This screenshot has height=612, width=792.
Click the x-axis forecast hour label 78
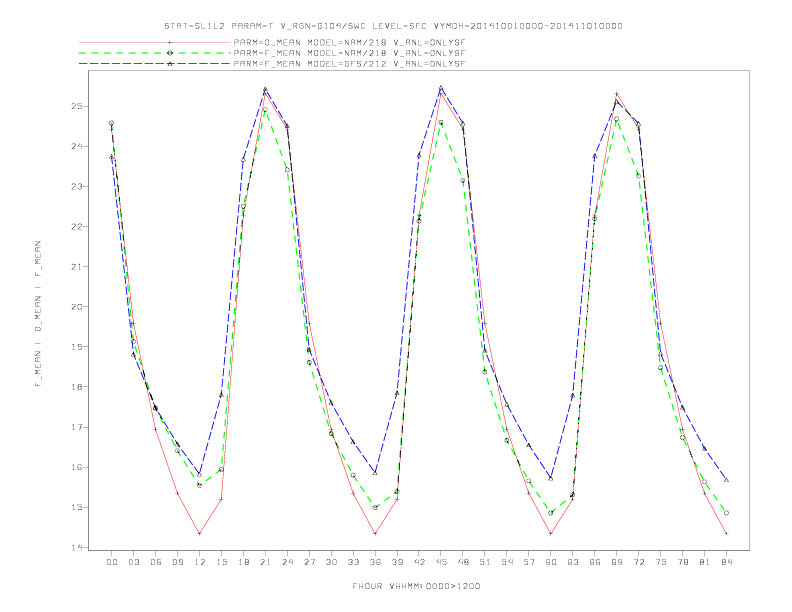tap(683, 562)
